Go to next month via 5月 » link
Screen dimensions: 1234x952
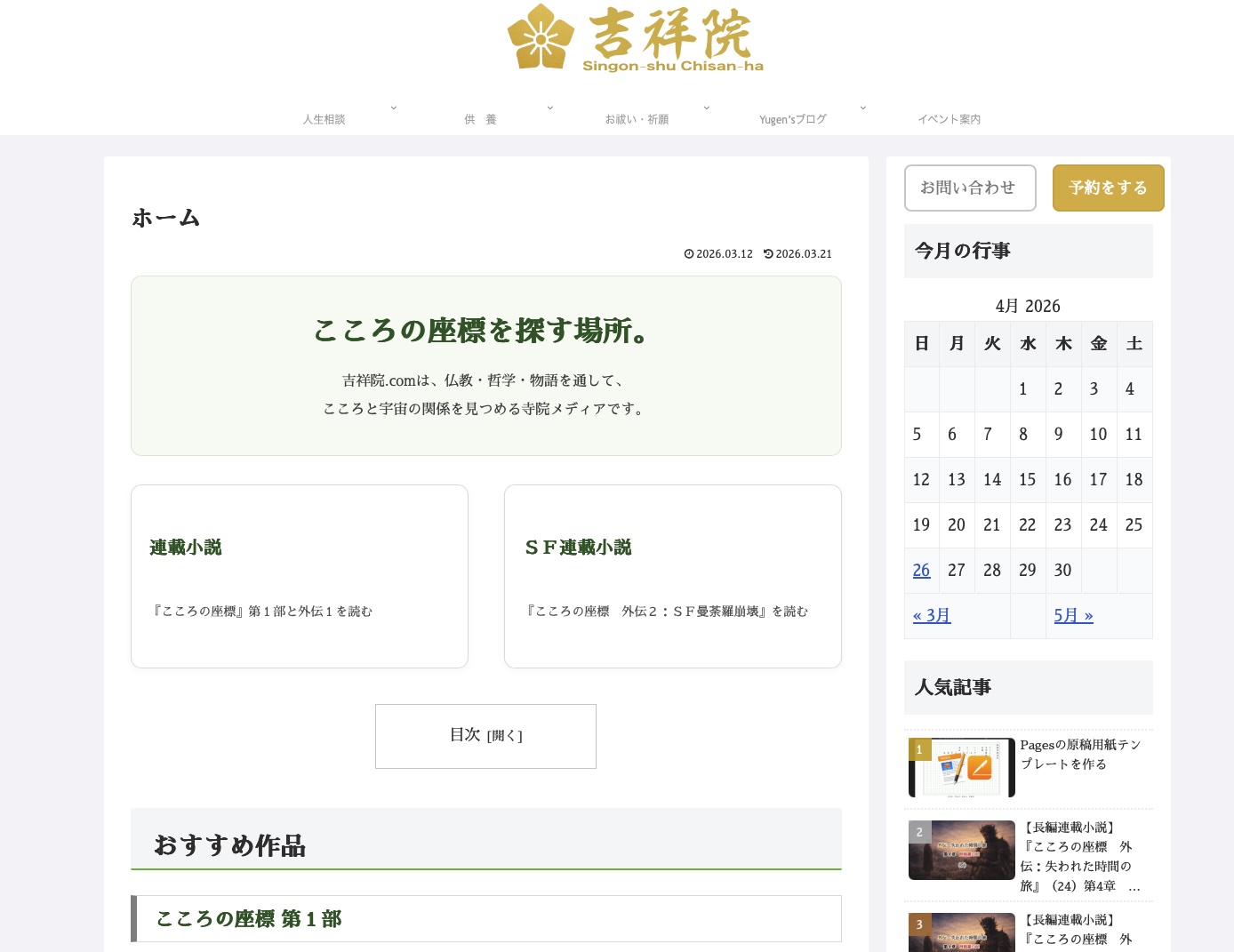click(1072, 615)
